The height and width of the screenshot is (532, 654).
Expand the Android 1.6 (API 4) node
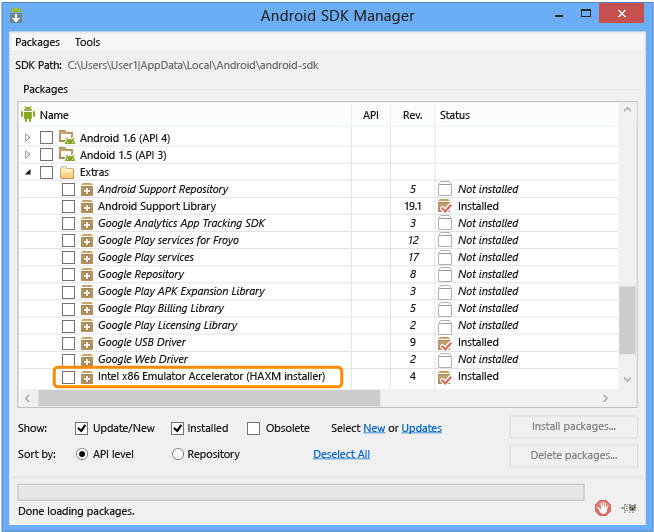click(x=28, y=137)
